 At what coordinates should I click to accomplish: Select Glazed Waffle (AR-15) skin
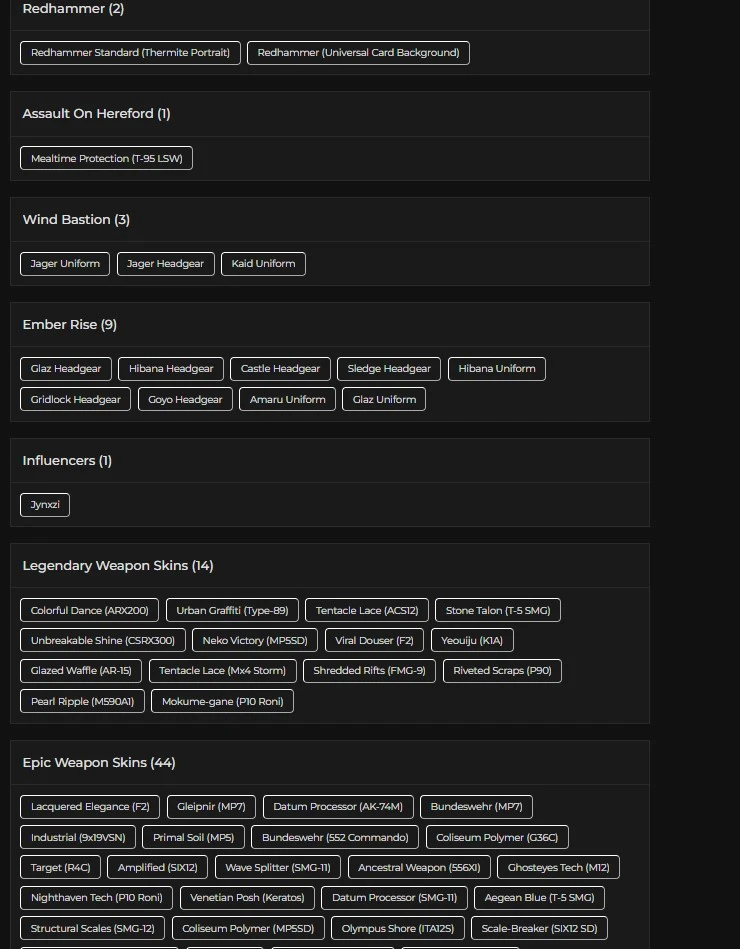point(81,671)
